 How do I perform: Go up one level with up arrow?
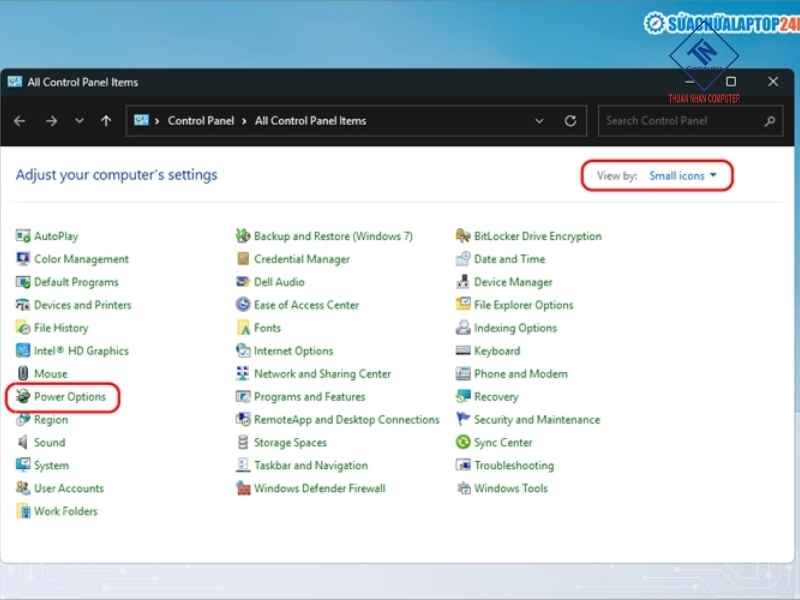tap(106, 121)
